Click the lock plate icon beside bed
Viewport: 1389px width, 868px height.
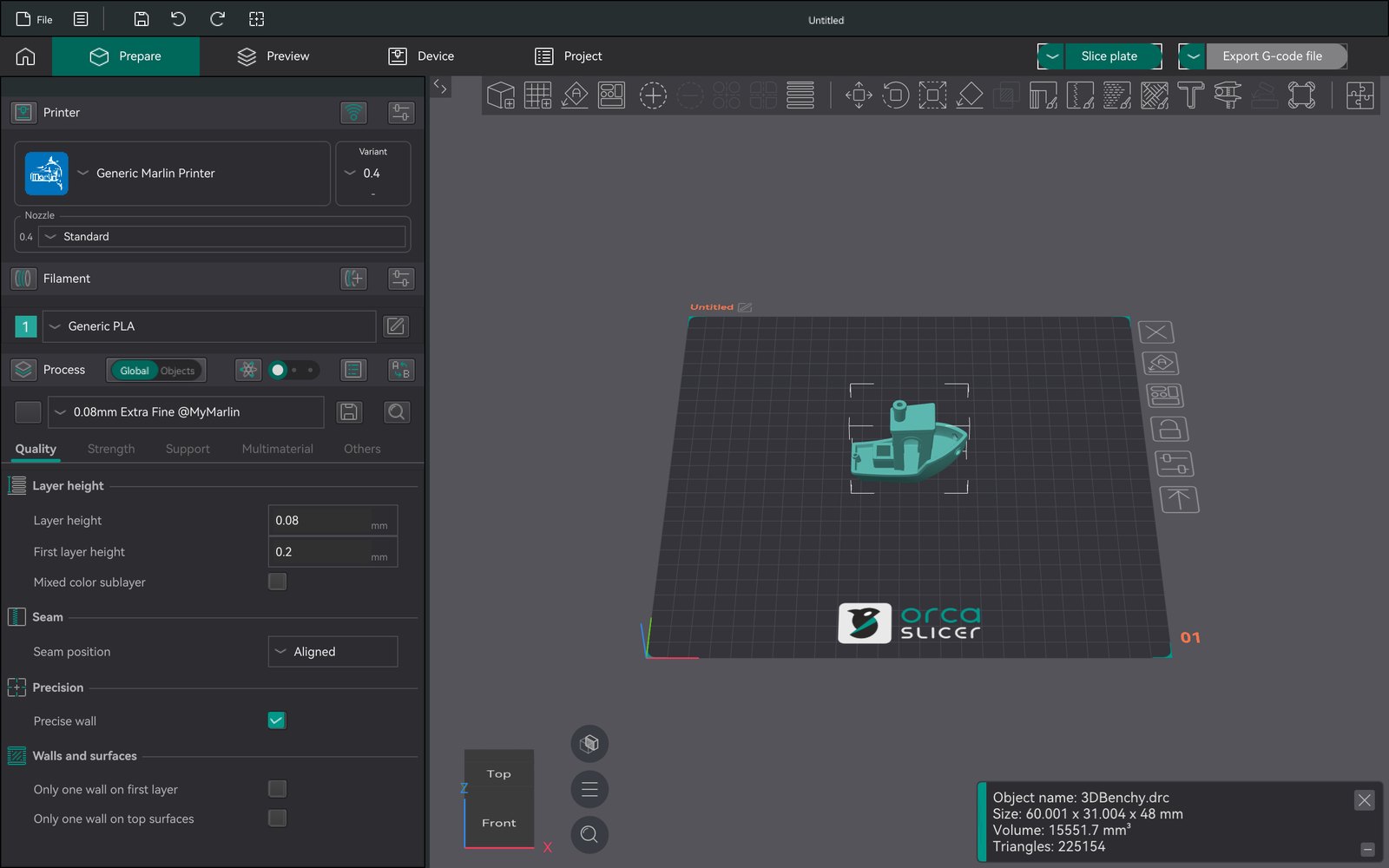[x=1169, y=430]
